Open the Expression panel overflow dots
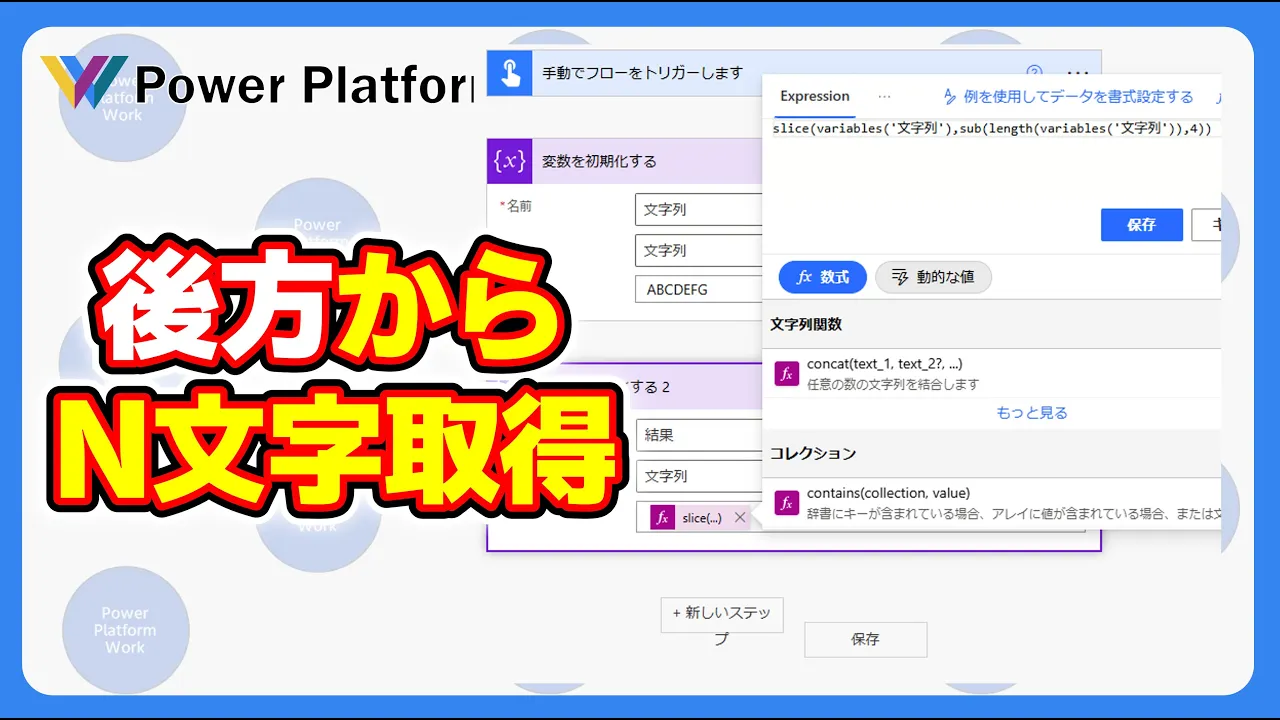 [884, 96]
